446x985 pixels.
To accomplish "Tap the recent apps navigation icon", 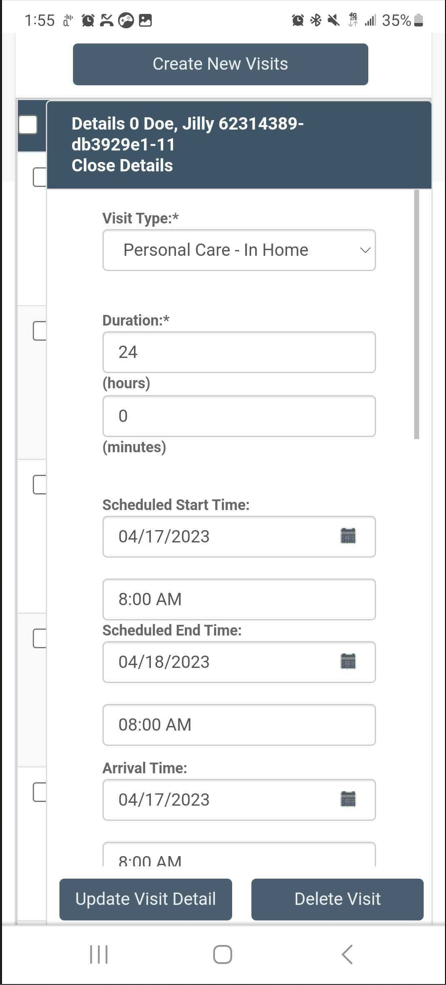I will (99, 954).
